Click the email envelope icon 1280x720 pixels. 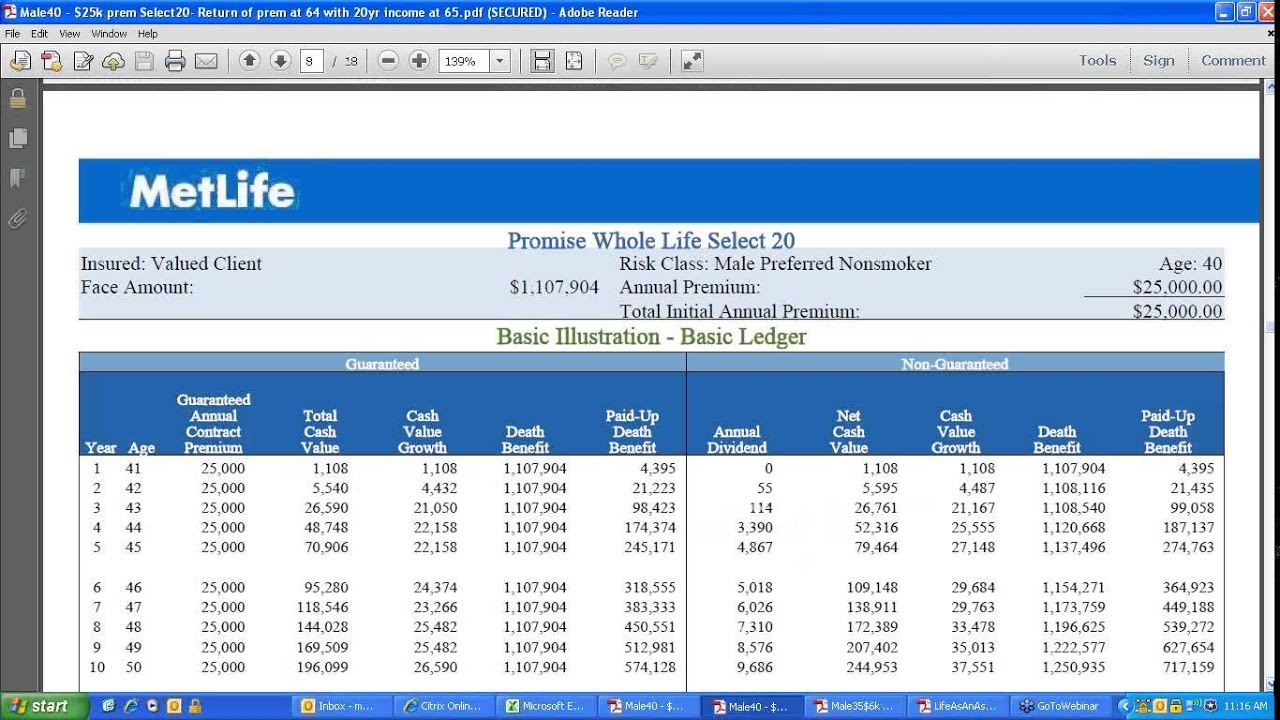click(x=206, y=61)
